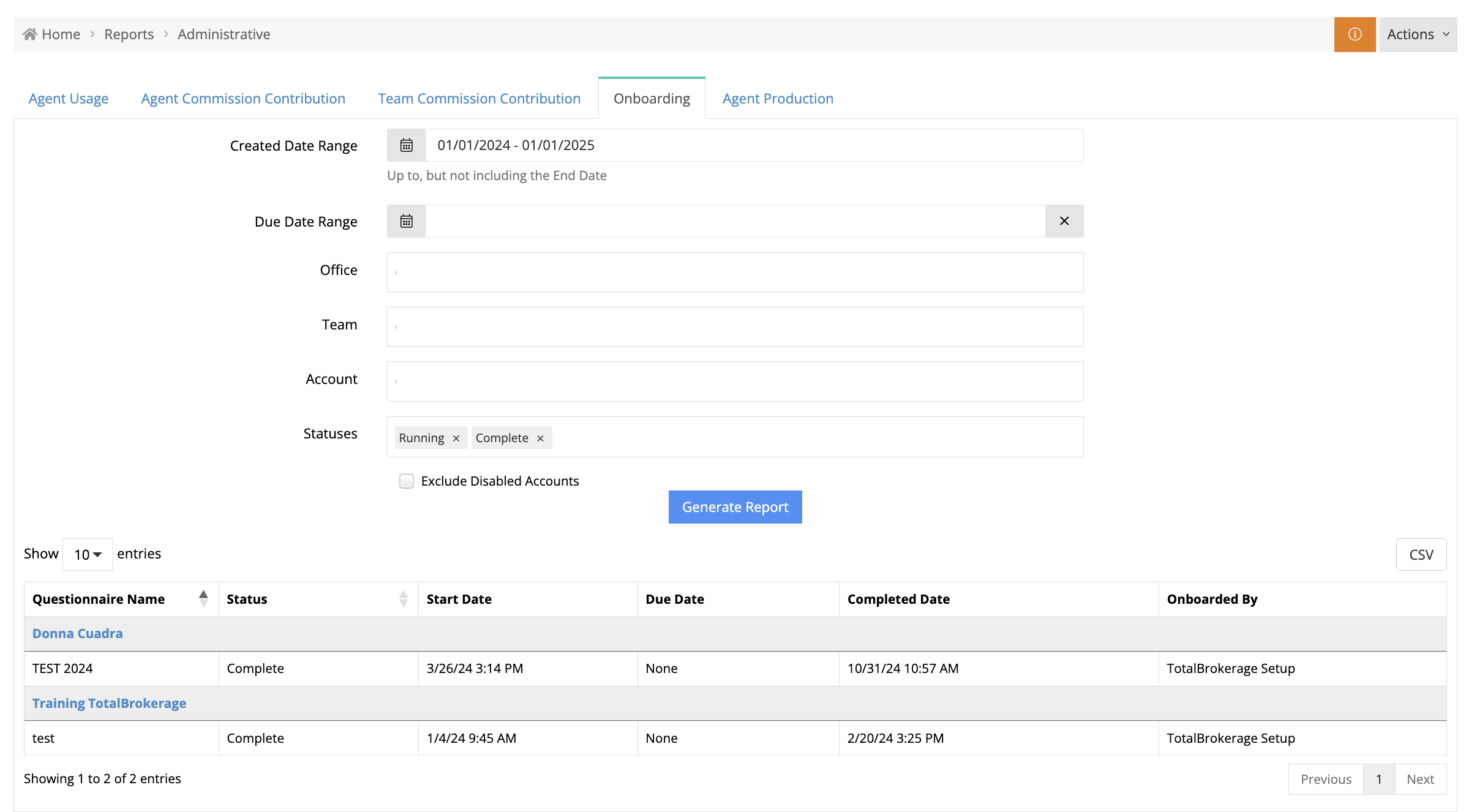The height and width of the screenshot is (812, 1466).
Task: Sort the Status column
Action: click(x=403, y=598)
